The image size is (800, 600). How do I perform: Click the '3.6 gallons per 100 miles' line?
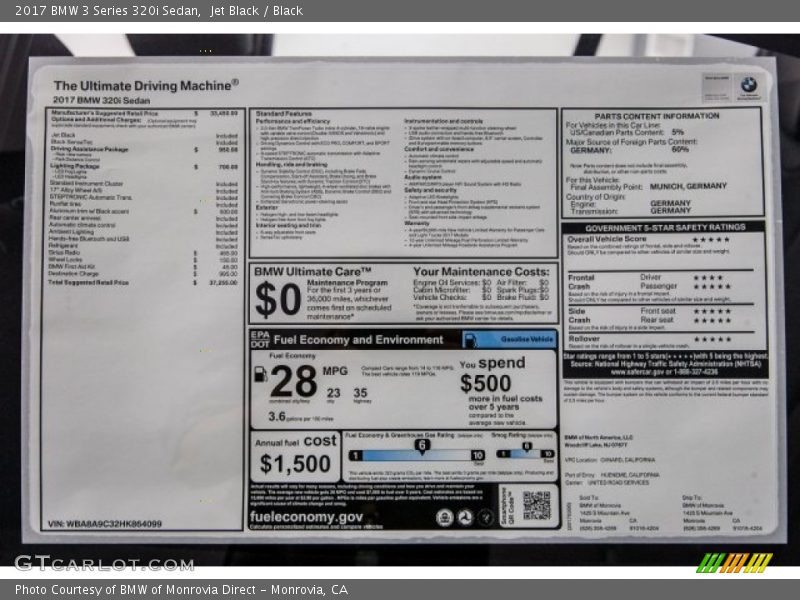point(301,417)
